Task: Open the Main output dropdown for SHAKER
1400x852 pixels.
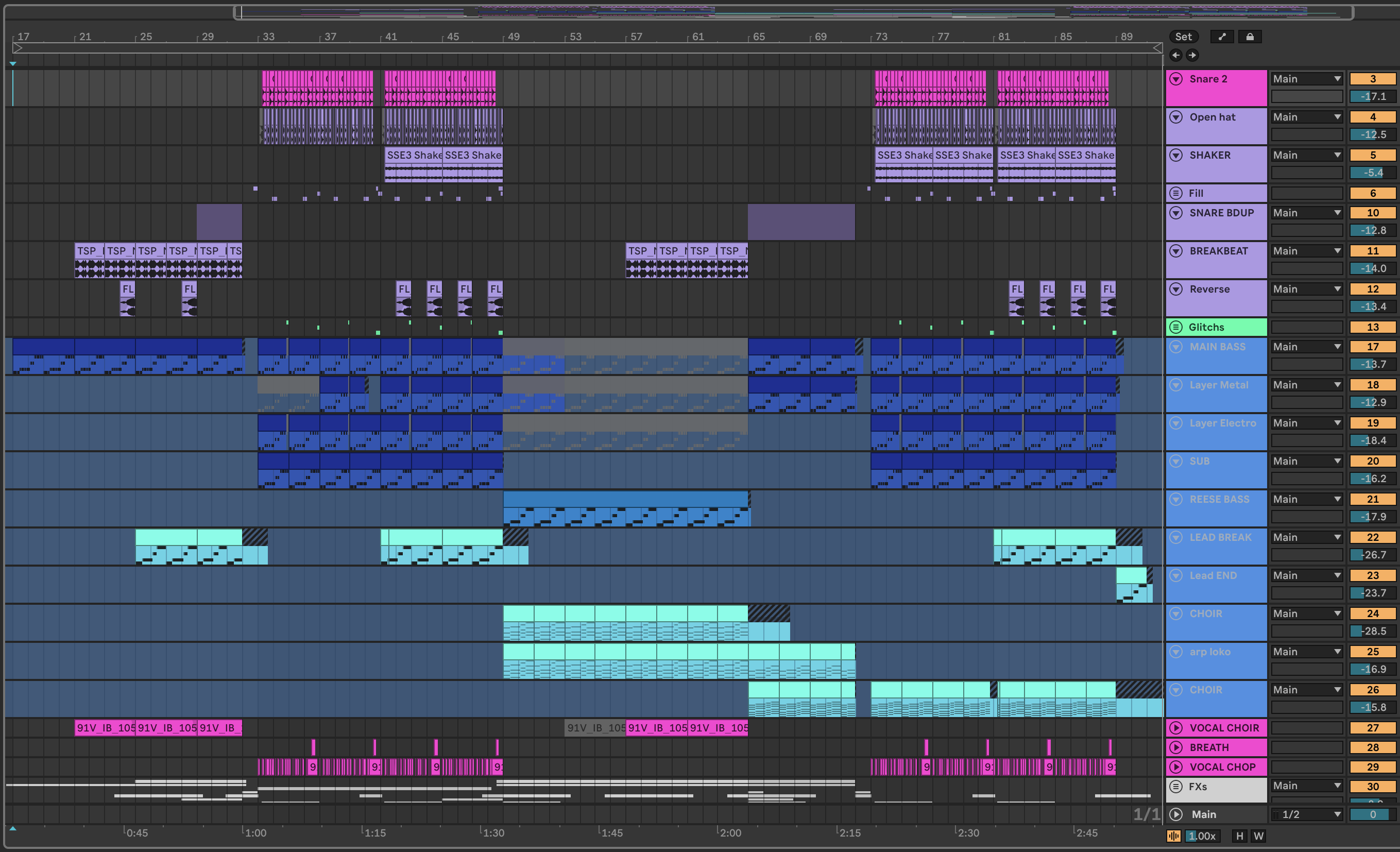Action: [1306, 155]
